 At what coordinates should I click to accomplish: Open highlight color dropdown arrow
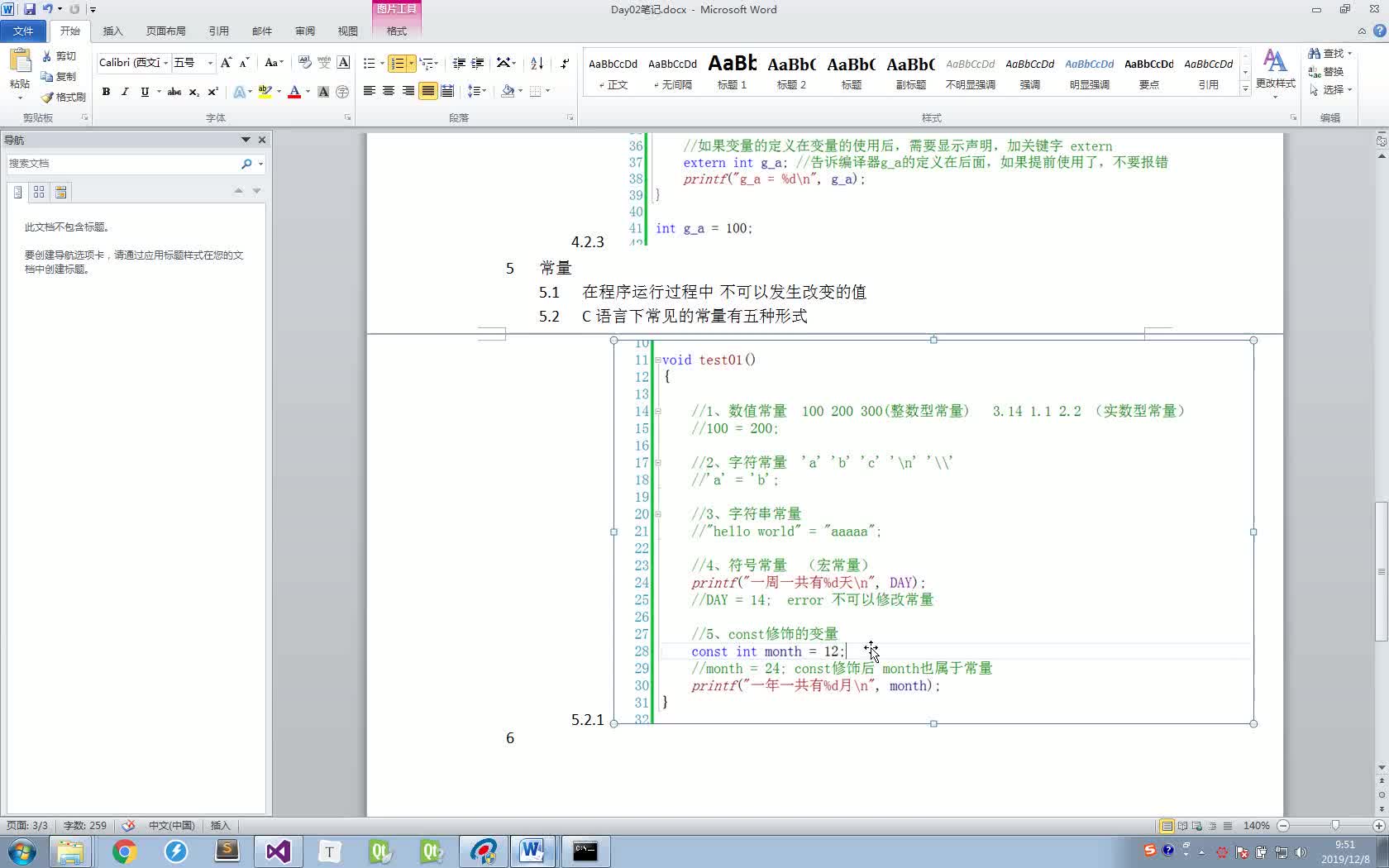pyautogui.click(x=279, y=92)
